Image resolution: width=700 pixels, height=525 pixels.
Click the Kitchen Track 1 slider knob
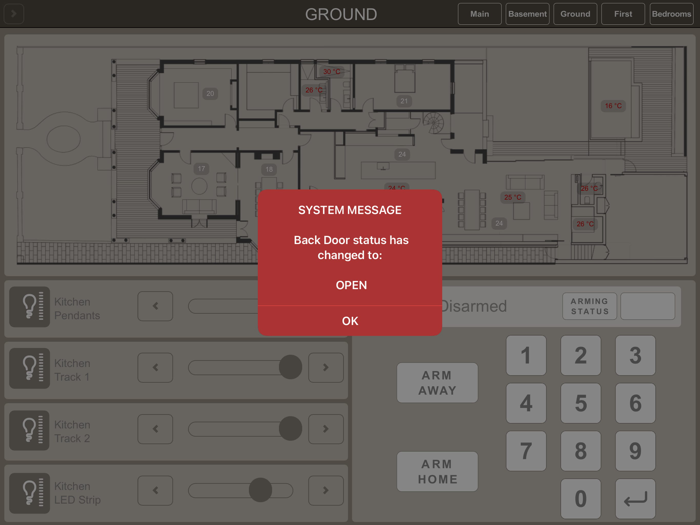point(291,367)
